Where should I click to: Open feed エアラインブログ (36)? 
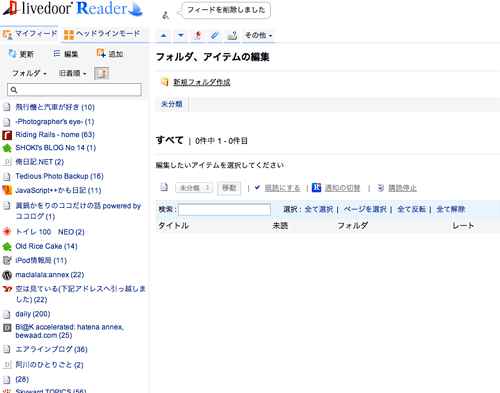51,349
